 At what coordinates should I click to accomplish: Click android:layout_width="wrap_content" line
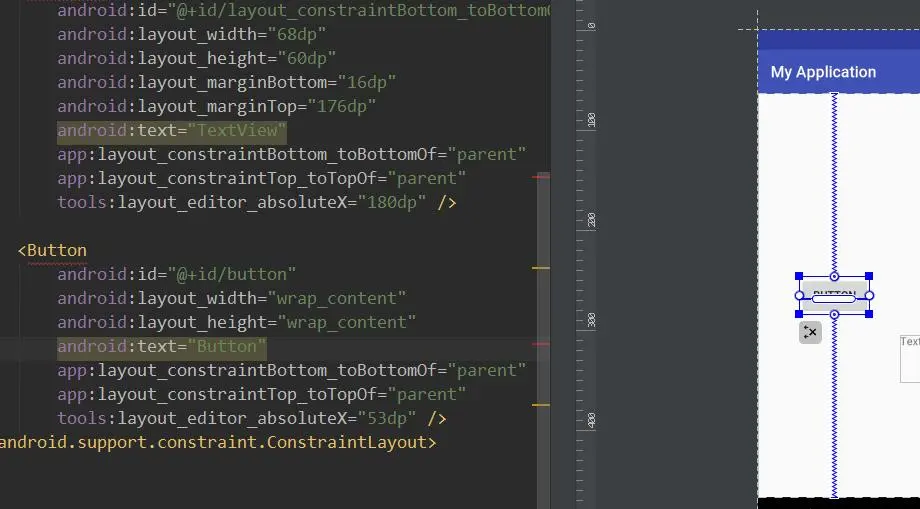[231, 298]
